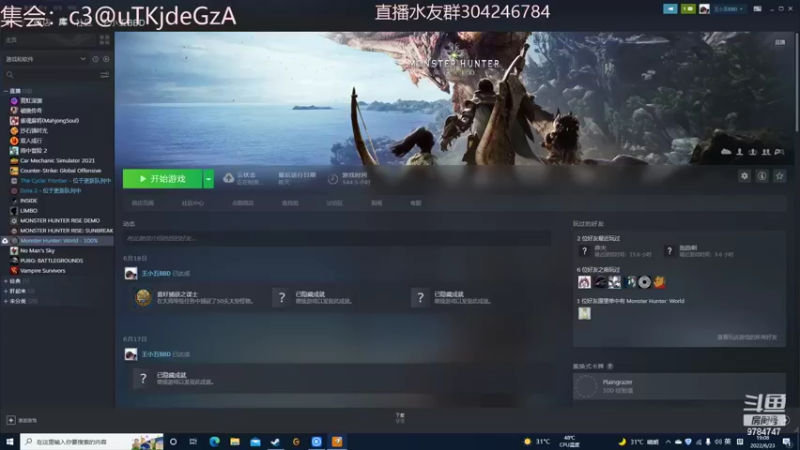Viewport: 800px width, 450px height.
Task: Click the play time clock icon
Action: [333, 179]
